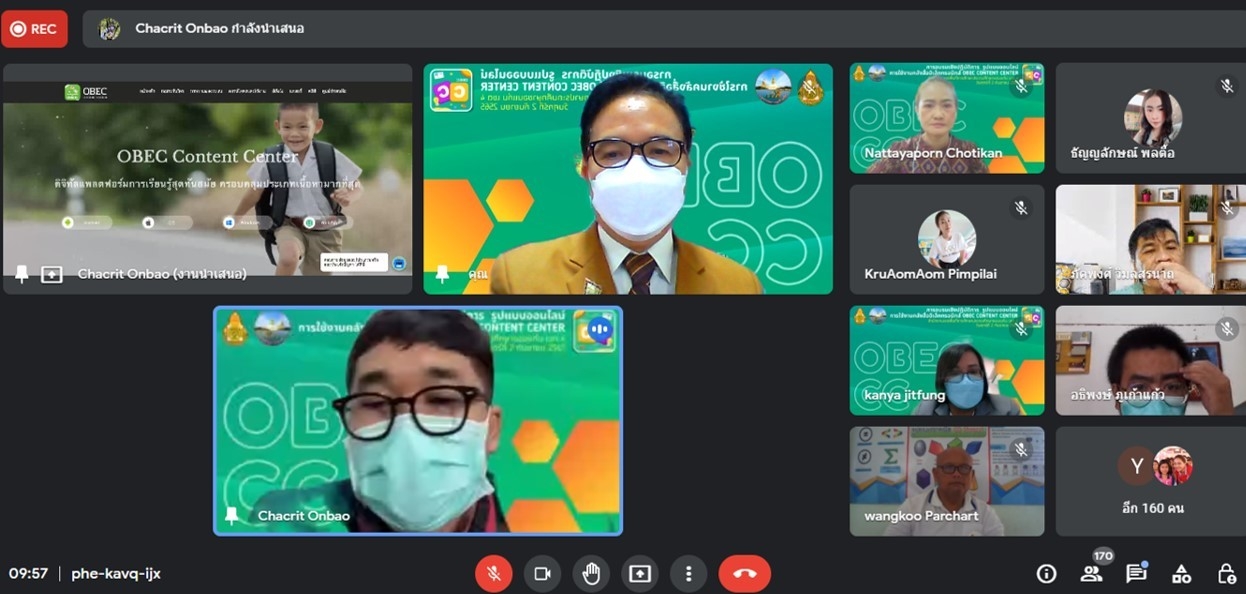Toggle the camera off
1246x594 pixels.
(542, 573)
